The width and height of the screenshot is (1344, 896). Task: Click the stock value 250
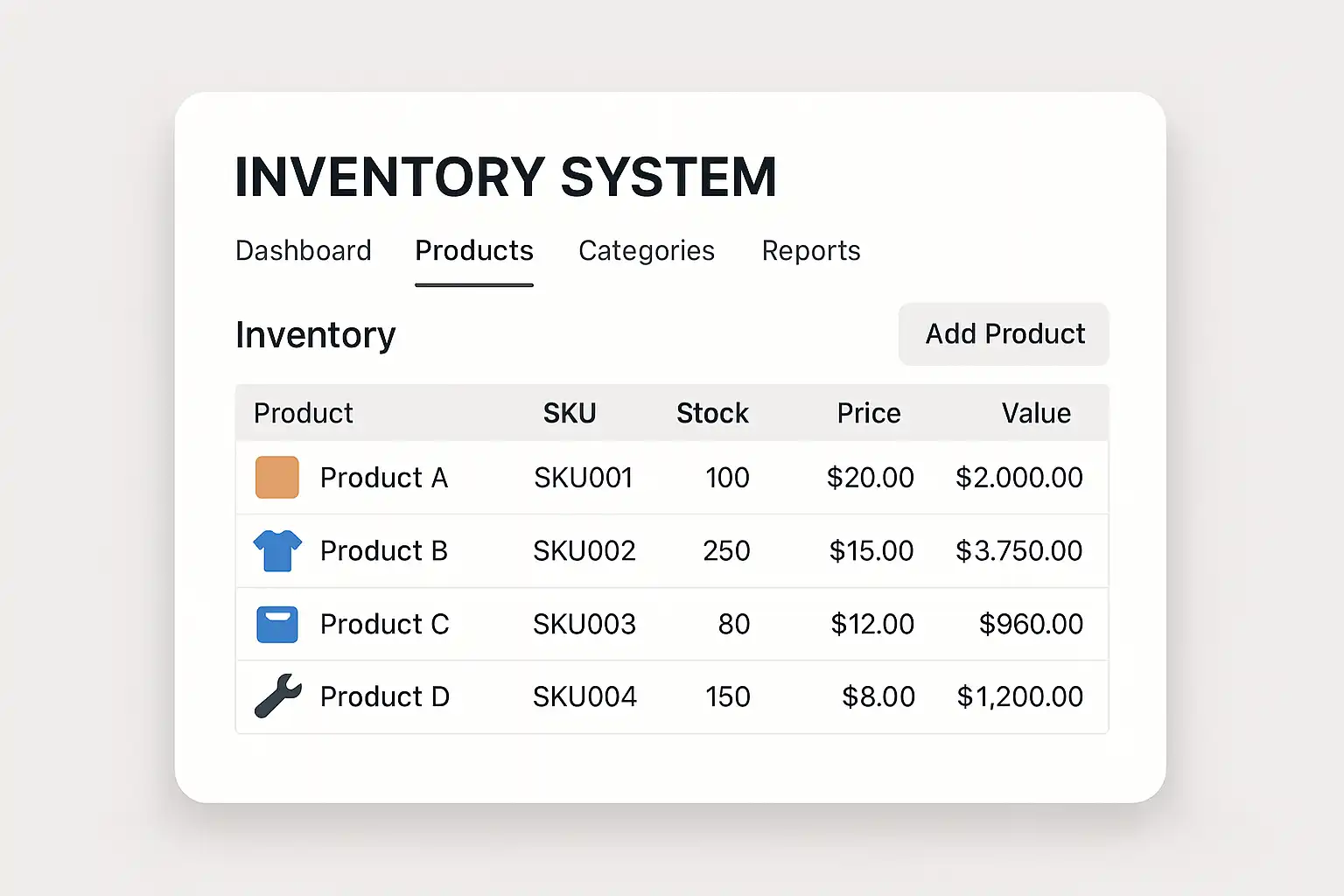pyautogui.click(x=726, y=551)
